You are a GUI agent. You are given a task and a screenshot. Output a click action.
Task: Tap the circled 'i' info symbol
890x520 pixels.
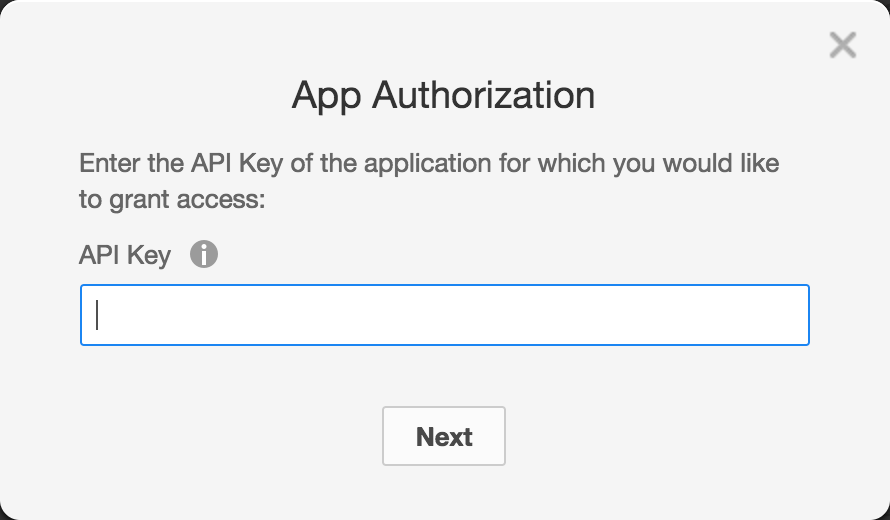(x=204, y=254)
